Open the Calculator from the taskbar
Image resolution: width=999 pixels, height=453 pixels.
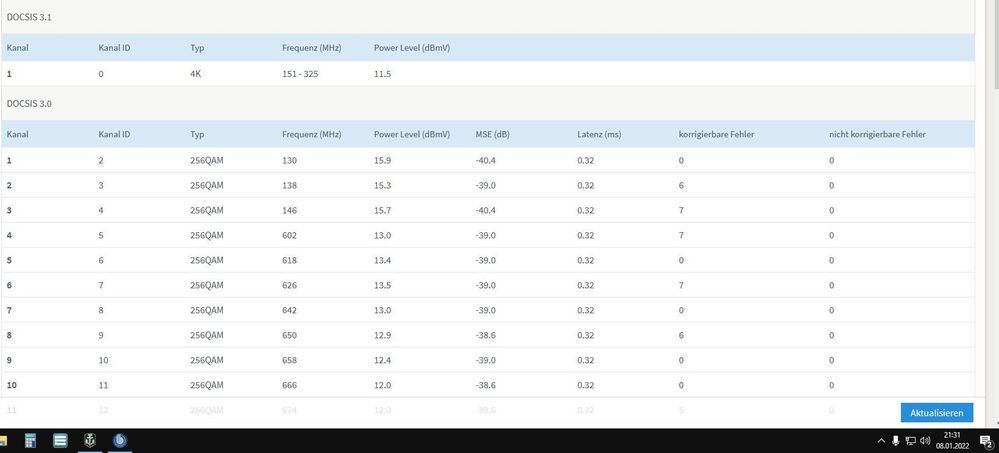(30, 440)
